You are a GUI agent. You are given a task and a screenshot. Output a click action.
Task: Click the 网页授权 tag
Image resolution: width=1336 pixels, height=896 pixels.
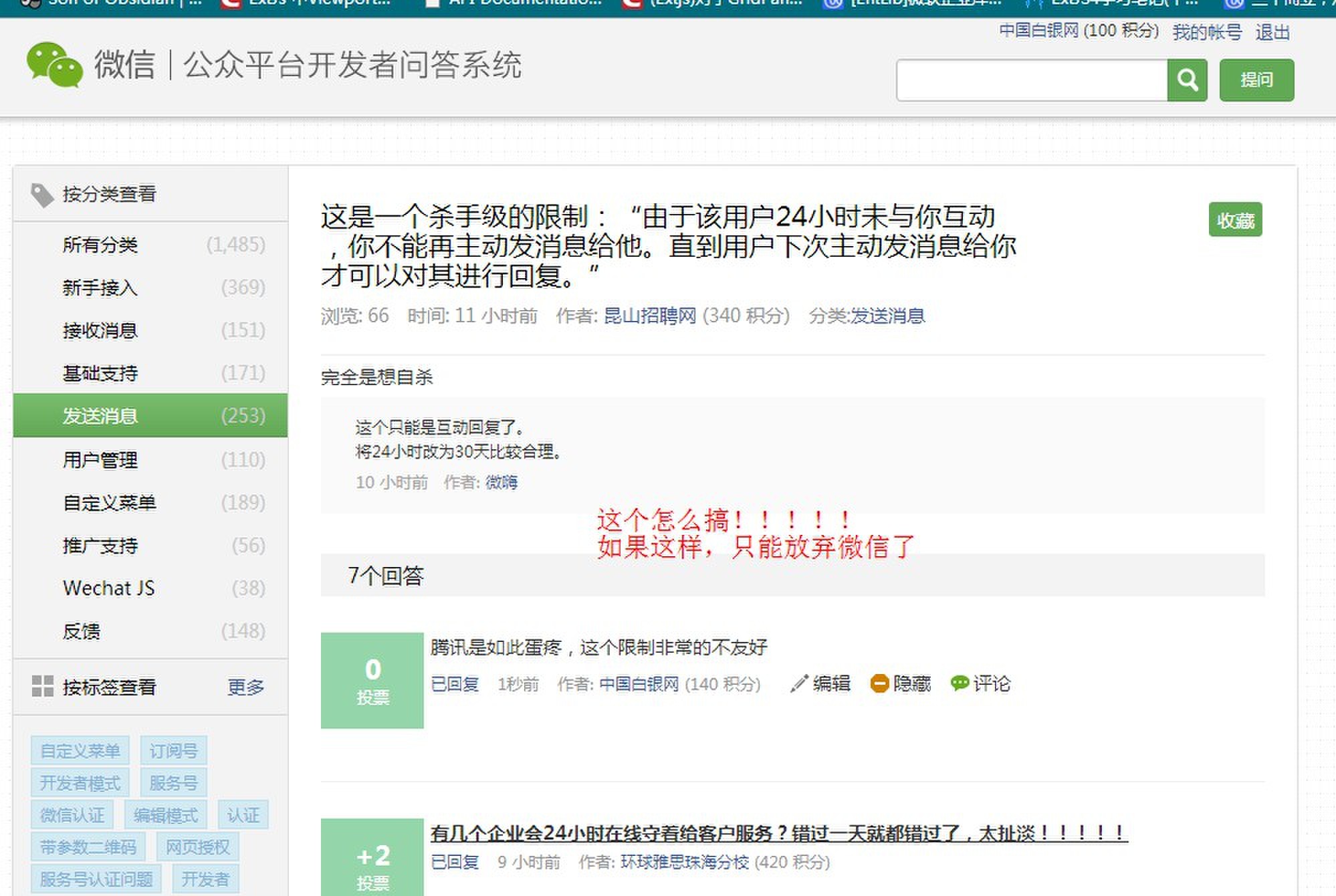pos(197,847)
